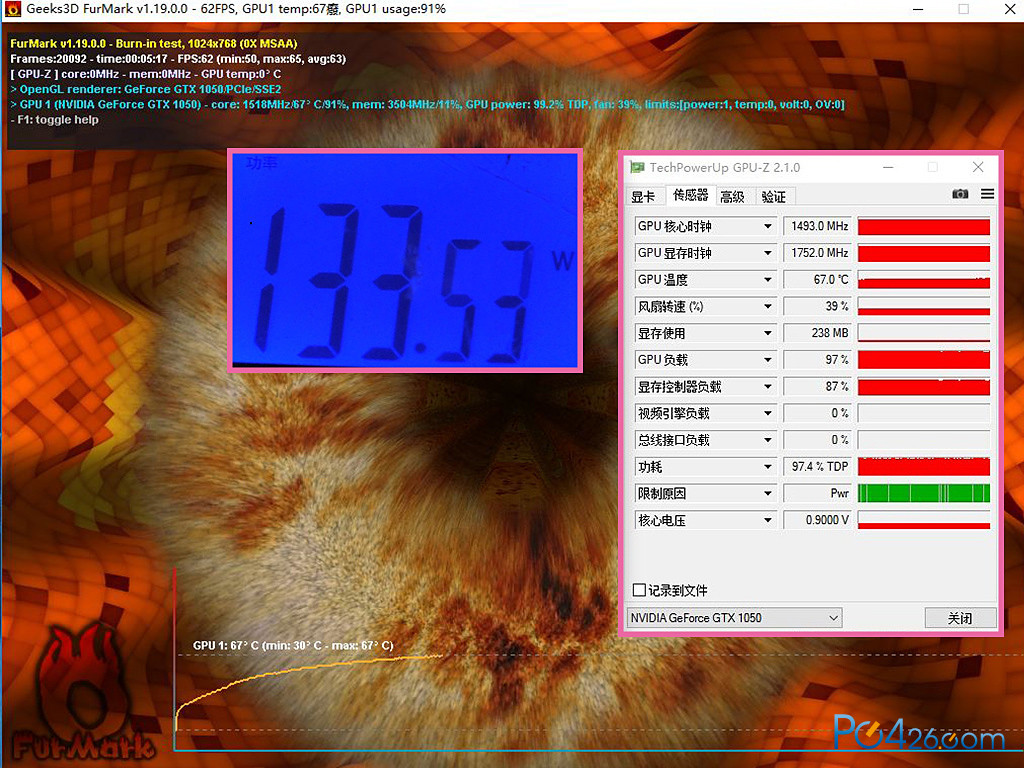Click the 核心电压 history graph
Screen dimensions: 1024x768
pos(923,520)
